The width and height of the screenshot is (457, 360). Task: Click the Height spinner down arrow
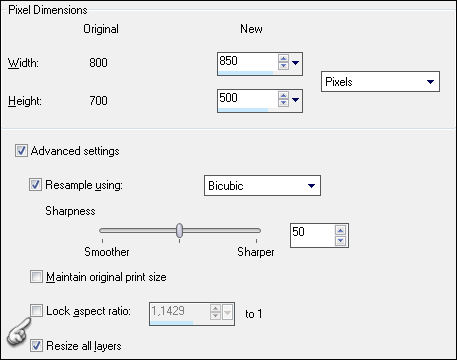click(x=283, y=103)
